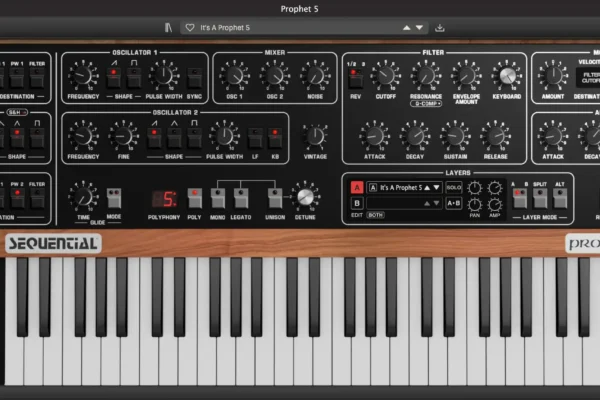Screen dimensions: 600x400
Task: Click the Q-Comp button under Resonance
Action: (x=426, y=104)
